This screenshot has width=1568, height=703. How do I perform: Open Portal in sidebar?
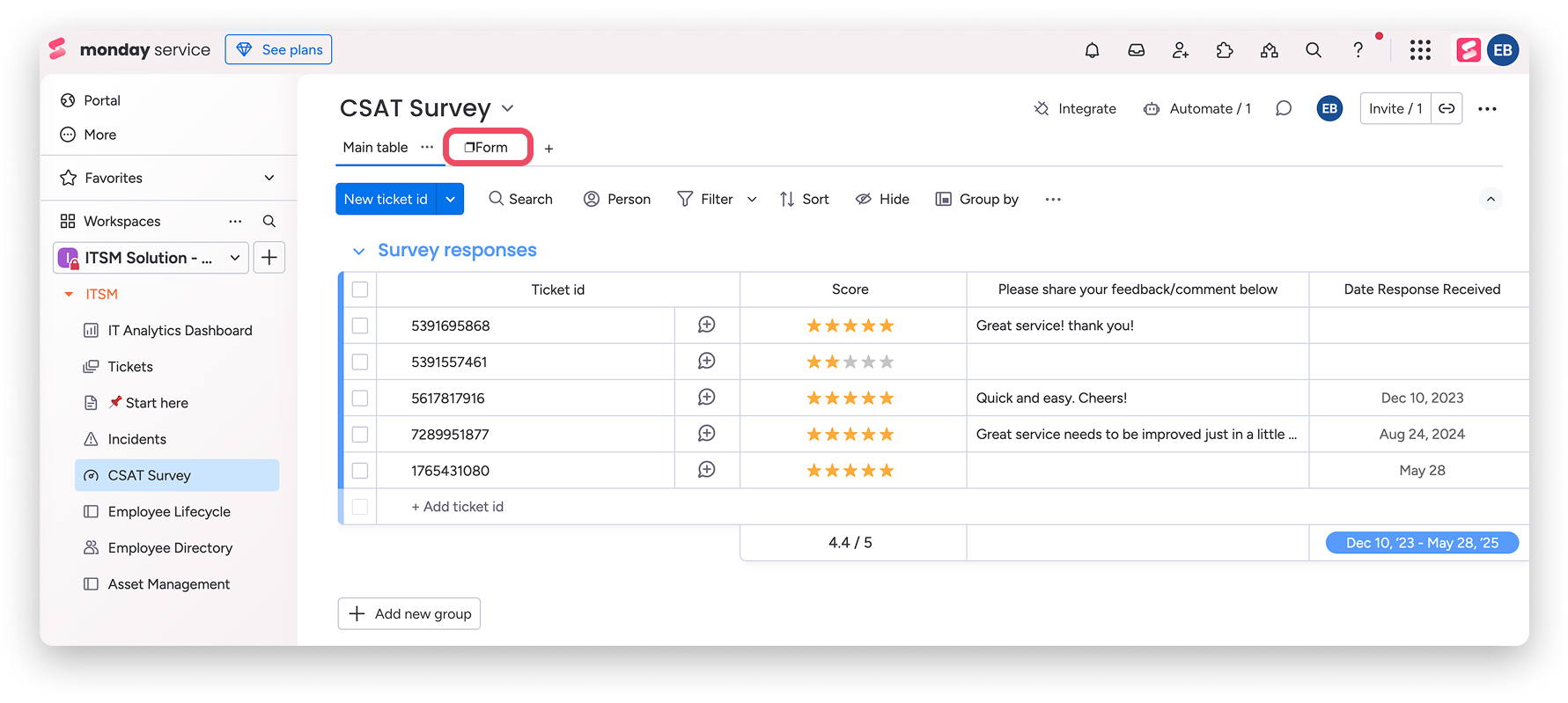pos(90,100)
